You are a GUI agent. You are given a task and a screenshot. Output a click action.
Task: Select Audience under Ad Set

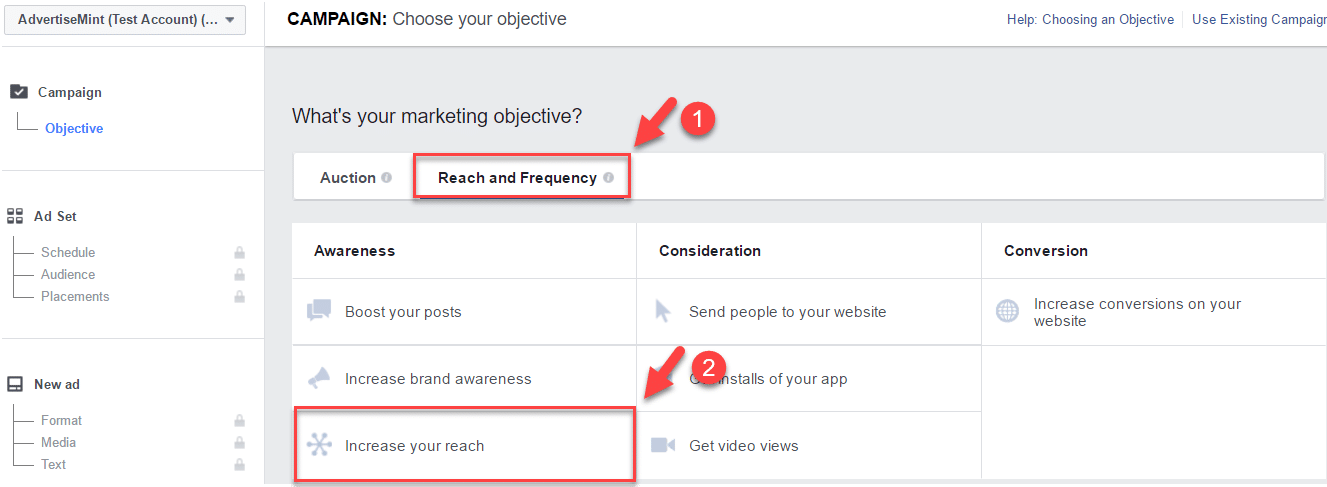tap(68, 274)
